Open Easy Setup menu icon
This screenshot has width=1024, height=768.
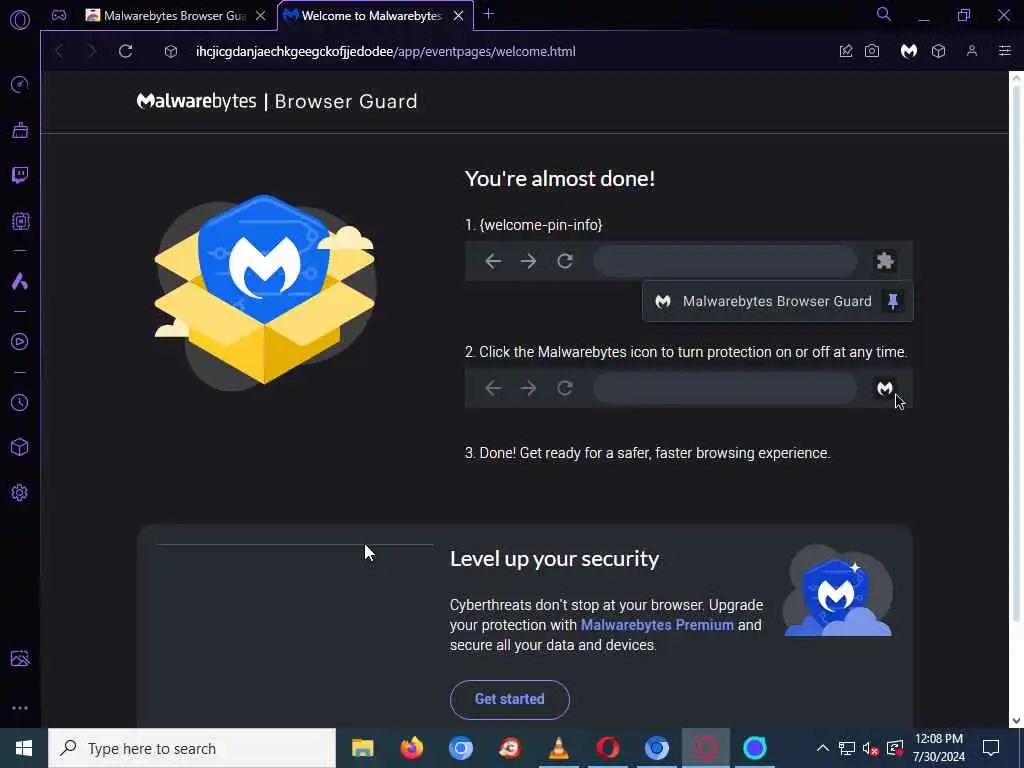[x=1005, y=51]
